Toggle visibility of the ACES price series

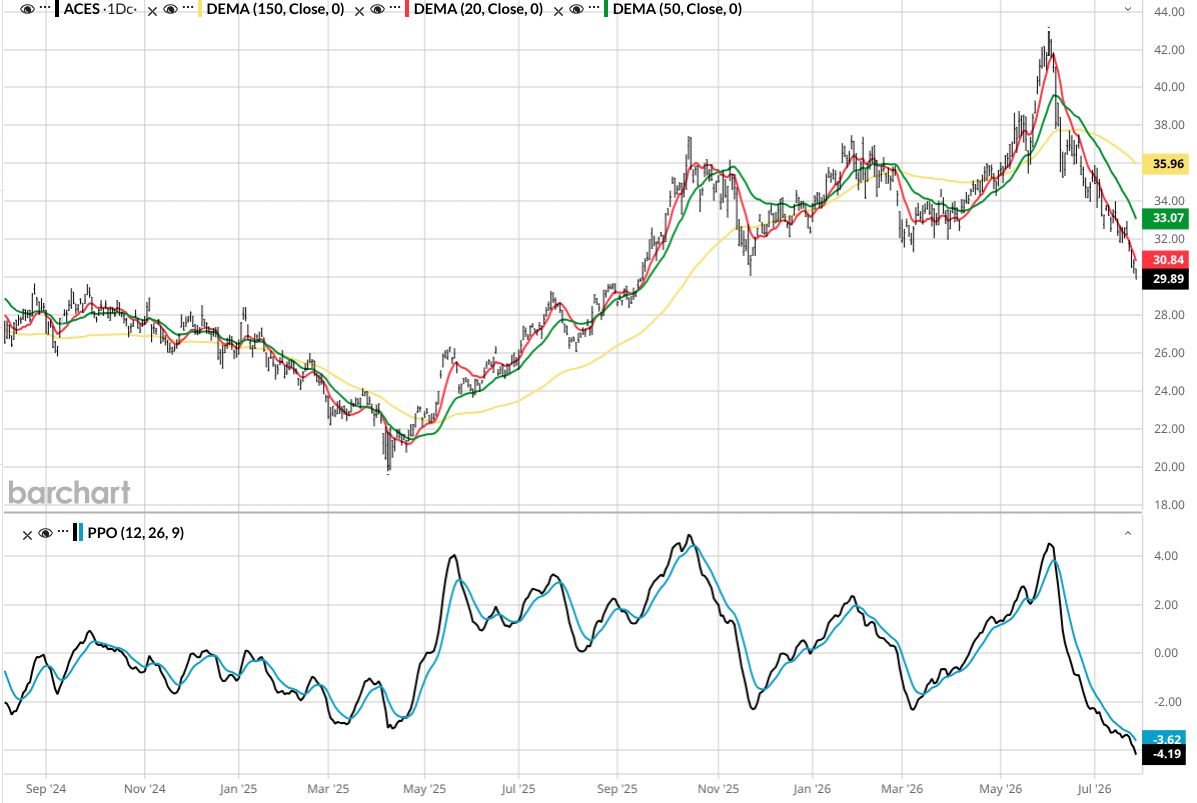27,9
